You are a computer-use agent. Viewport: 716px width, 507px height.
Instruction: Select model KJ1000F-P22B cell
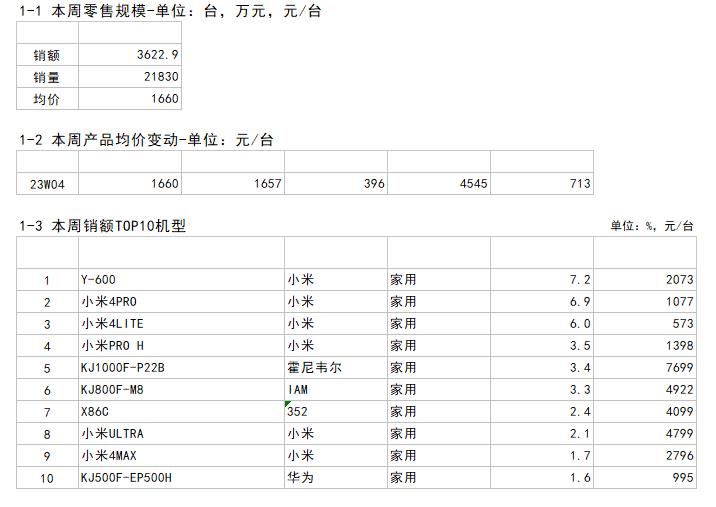coord(181,368)
